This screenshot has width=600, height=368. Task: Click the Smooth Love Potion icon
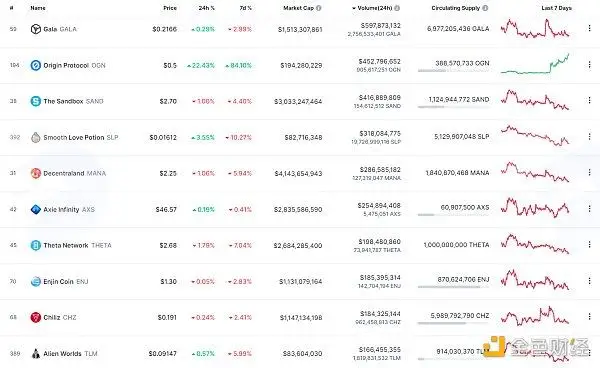point(36,137)
